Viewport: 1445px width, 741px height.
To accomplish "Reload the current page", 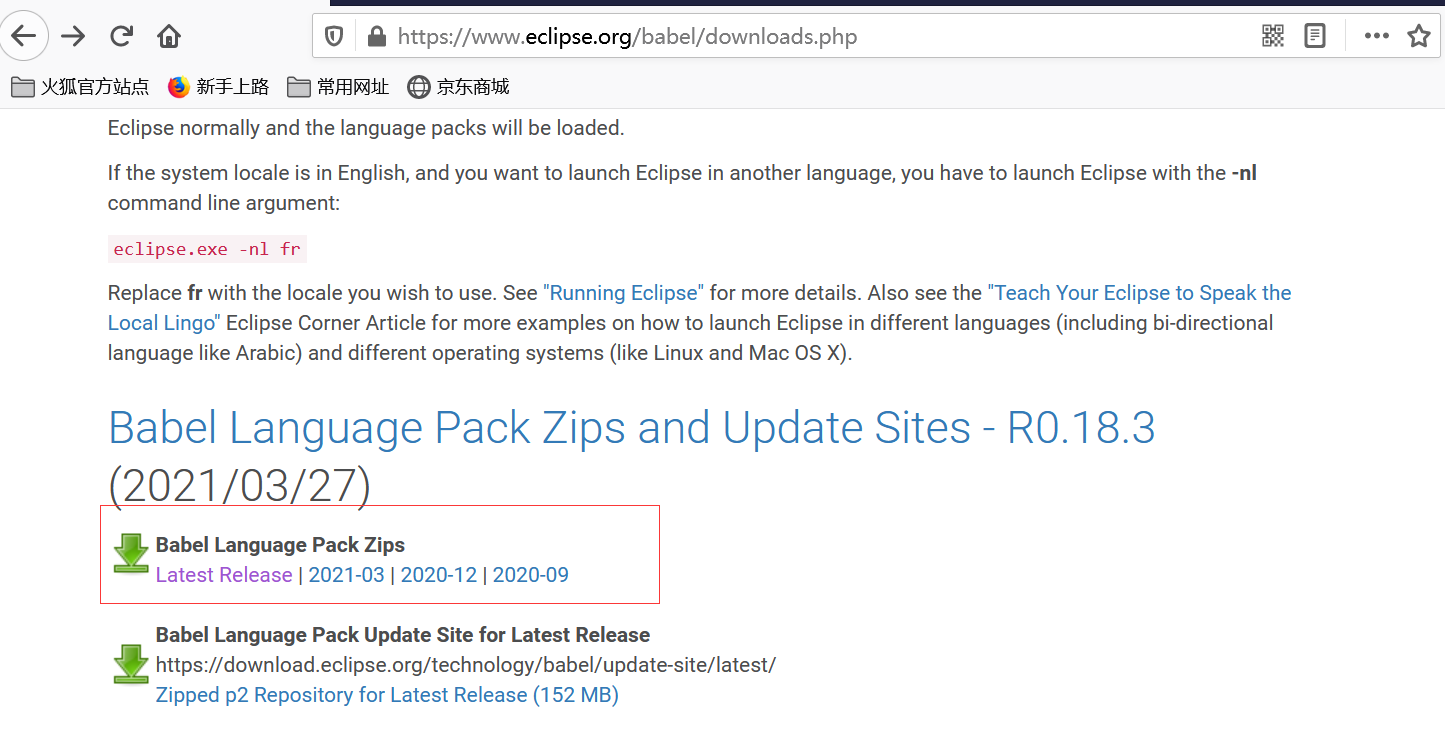I will point(122,37).
